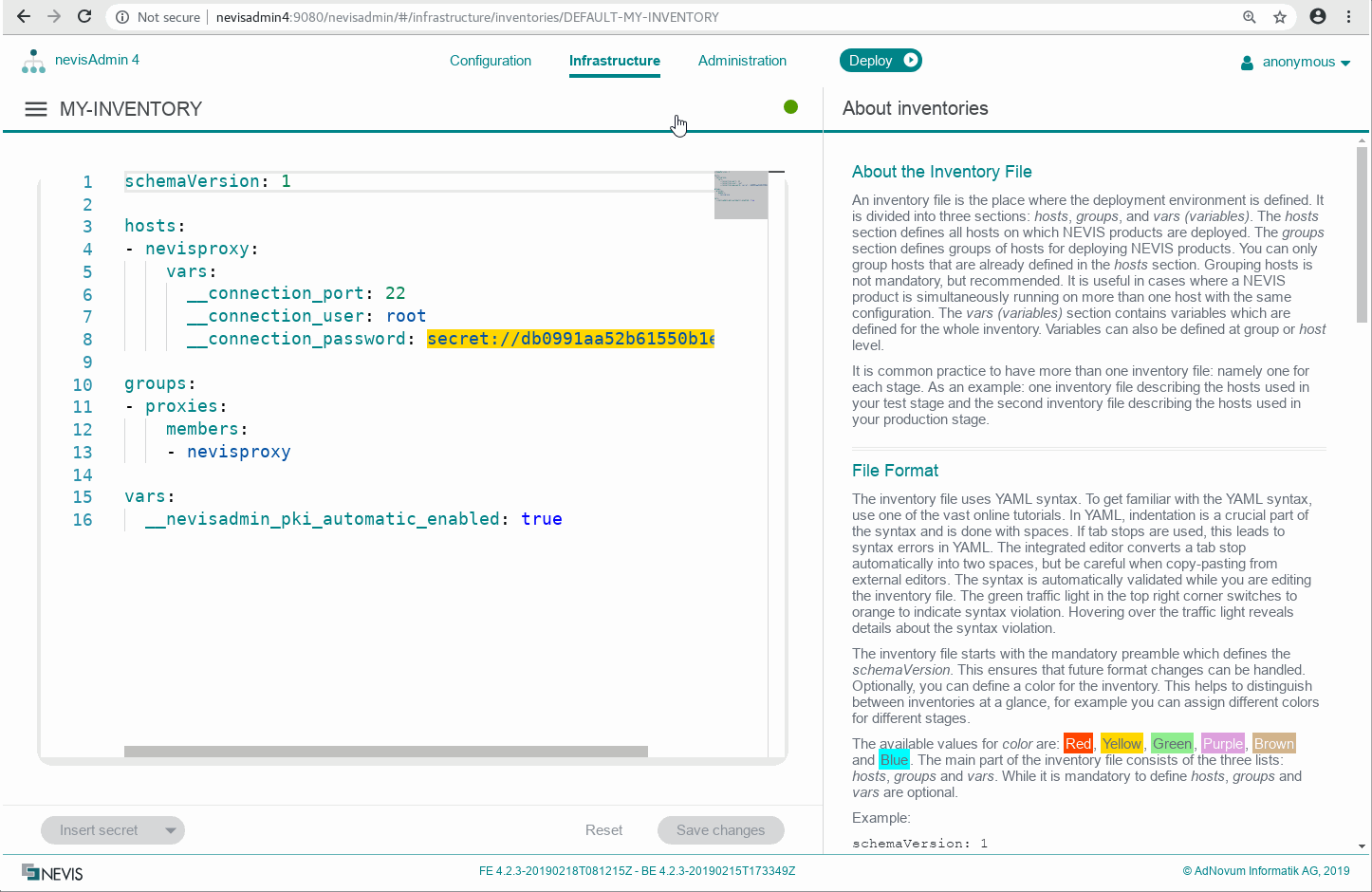Viewport: 1372px width, 892px height.
Task: Click the Save changes button
Action: pyautogui.click(x=721, y=830)
